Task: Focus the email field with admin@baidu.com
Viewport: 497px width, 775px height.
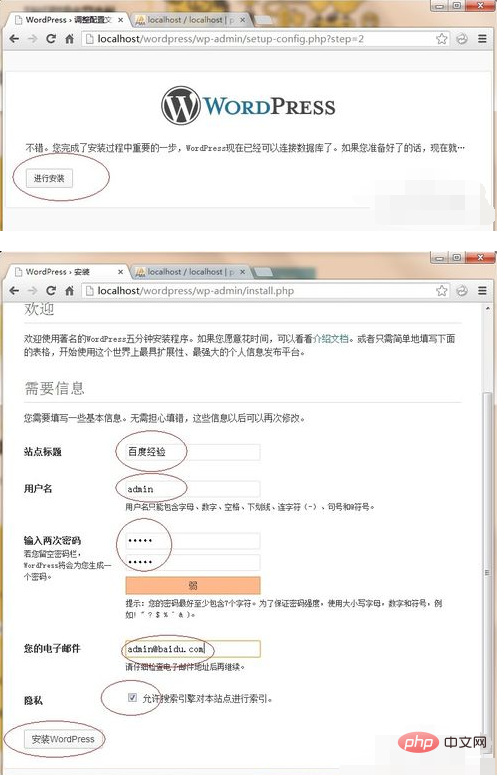Action: click(193, 649)
